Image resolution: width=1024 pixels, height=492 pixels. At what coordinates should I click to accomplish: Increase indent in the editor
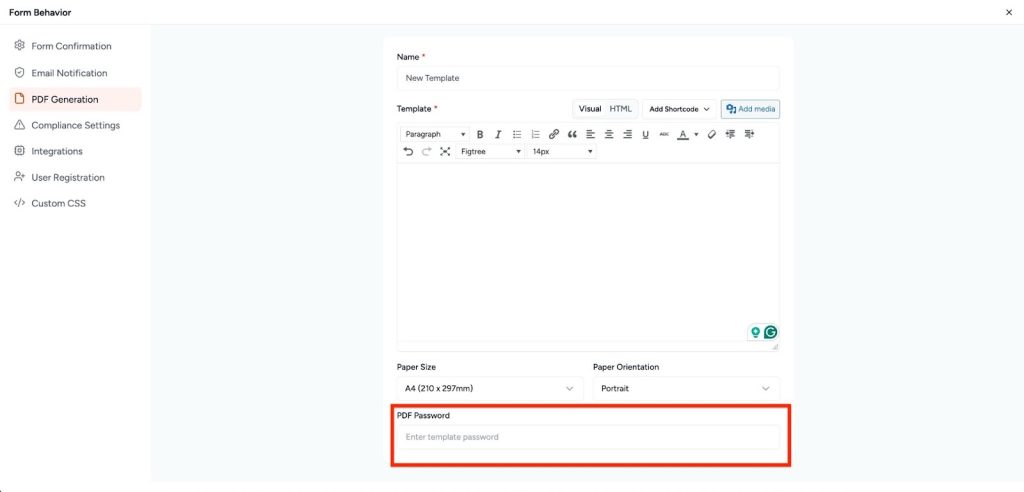click(749, 135)
